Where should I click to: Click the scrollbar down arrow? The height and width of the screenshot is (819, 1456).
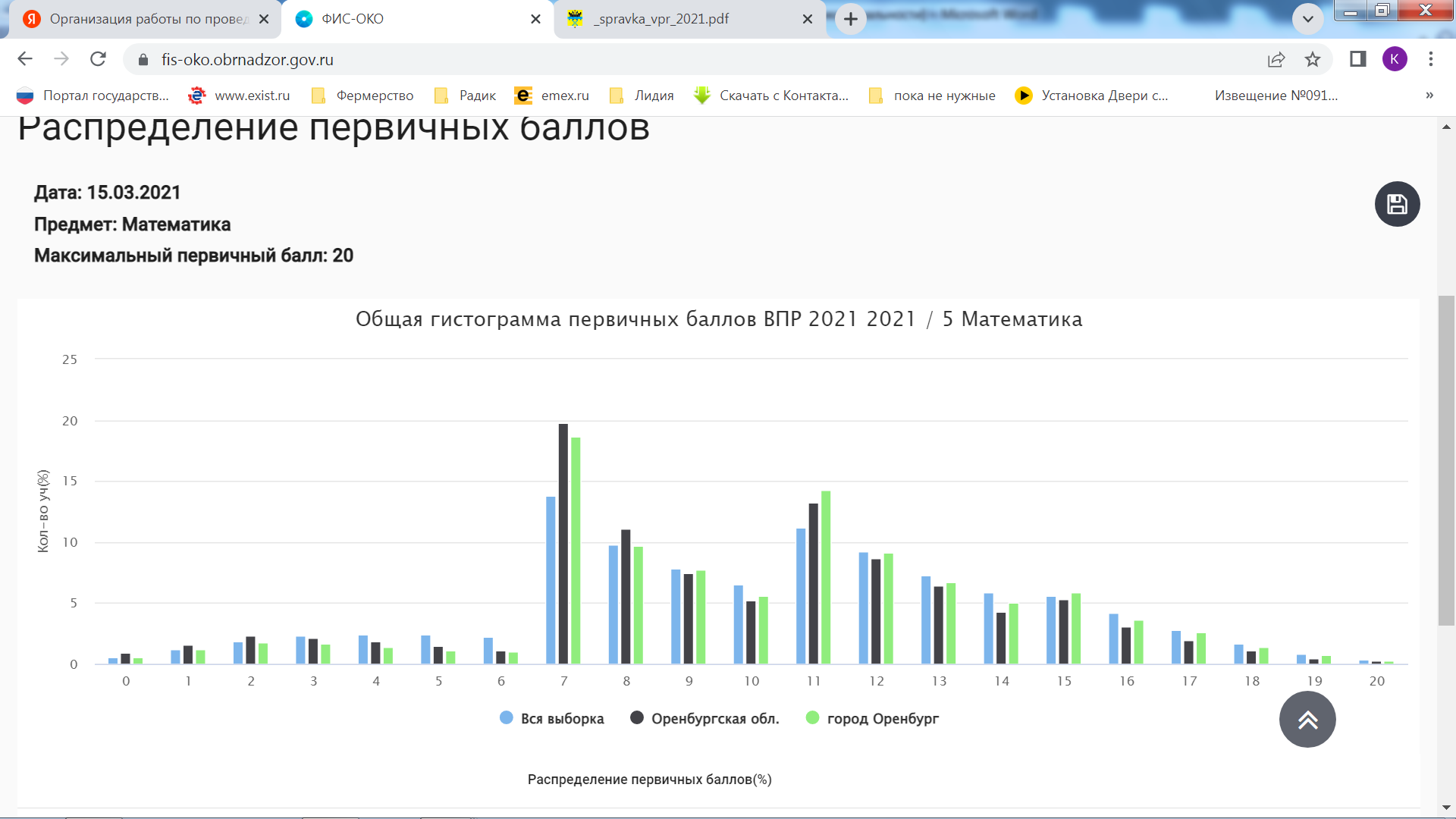pos(1446,808)
